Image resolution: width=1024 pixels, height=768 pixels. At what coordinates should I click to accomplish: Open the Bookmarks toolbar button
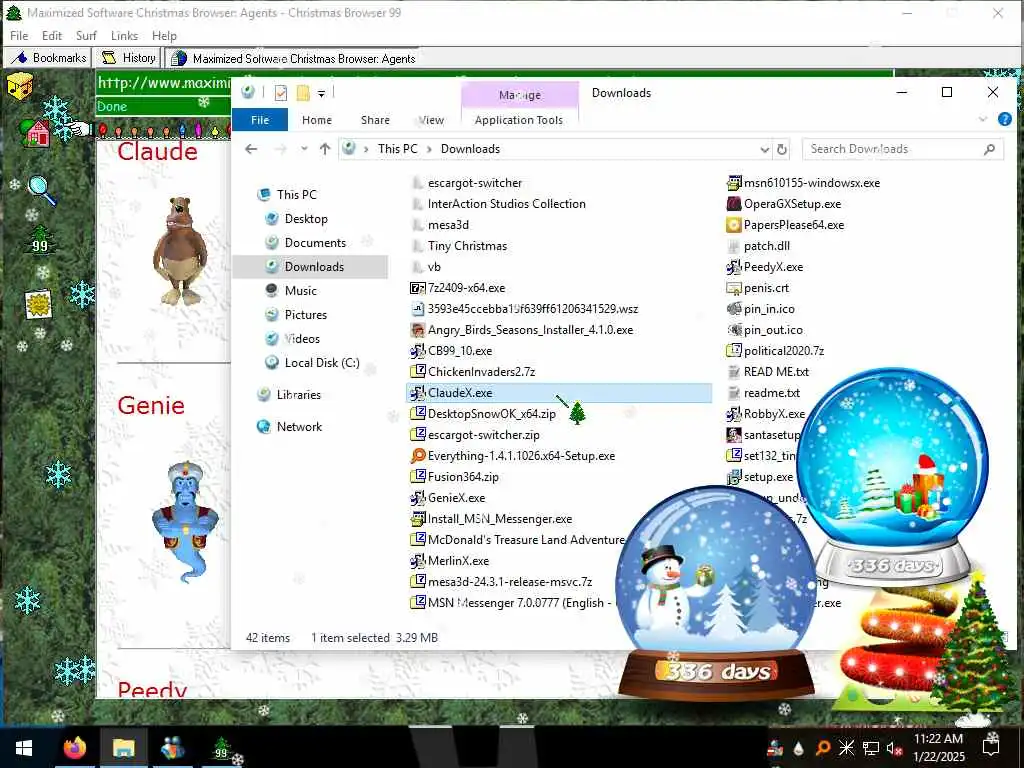[x=48, y=58]
